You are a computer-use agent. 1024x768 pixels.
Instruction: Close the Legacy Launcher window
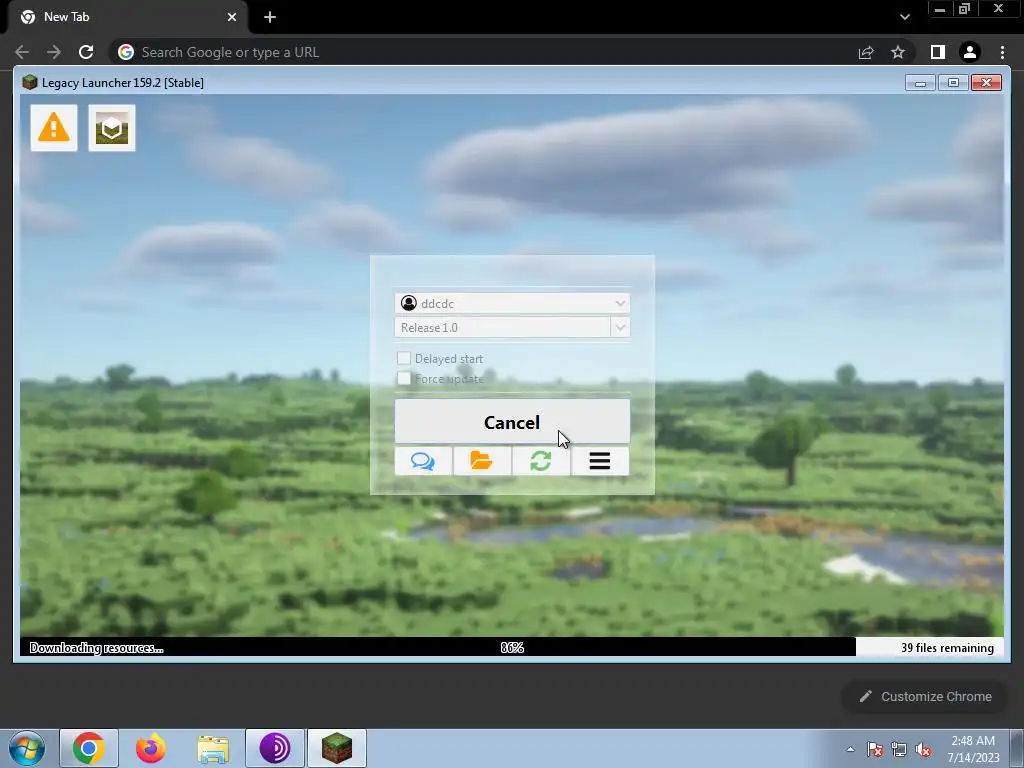[x=986, y=83]
